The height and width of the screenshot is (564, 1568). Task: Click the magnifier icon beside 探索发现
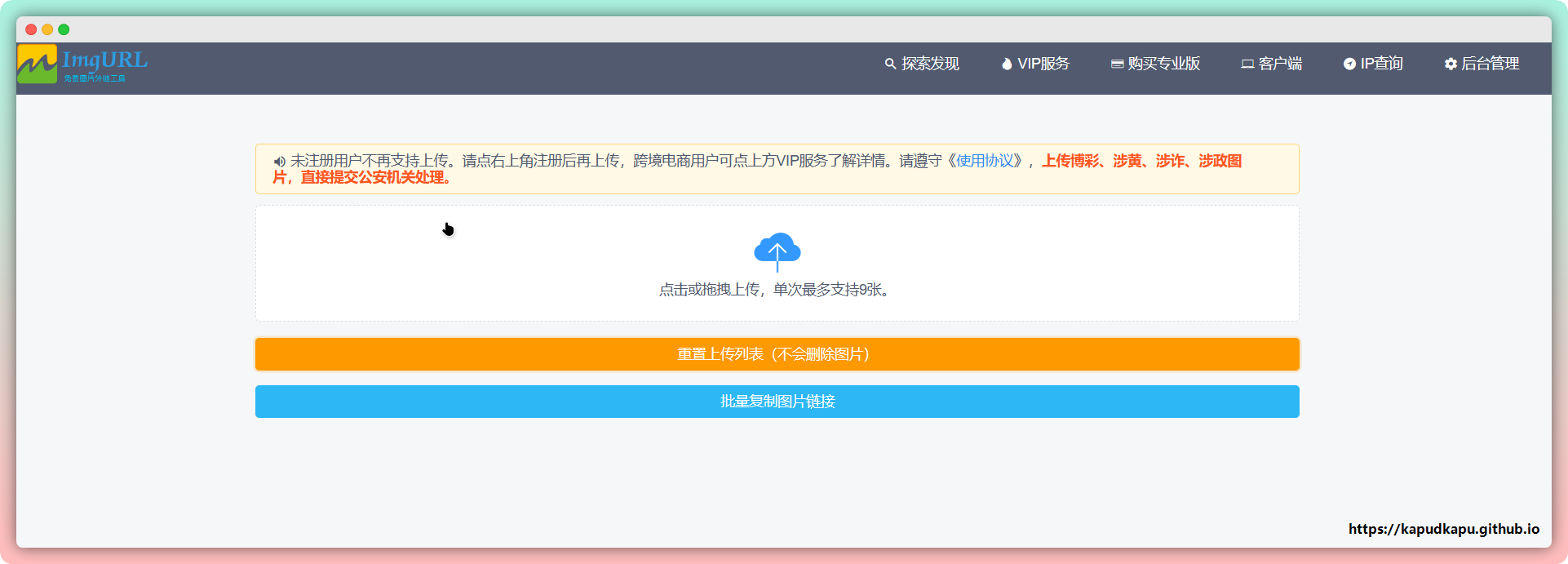pyautogui.click(x=890, y=64)
